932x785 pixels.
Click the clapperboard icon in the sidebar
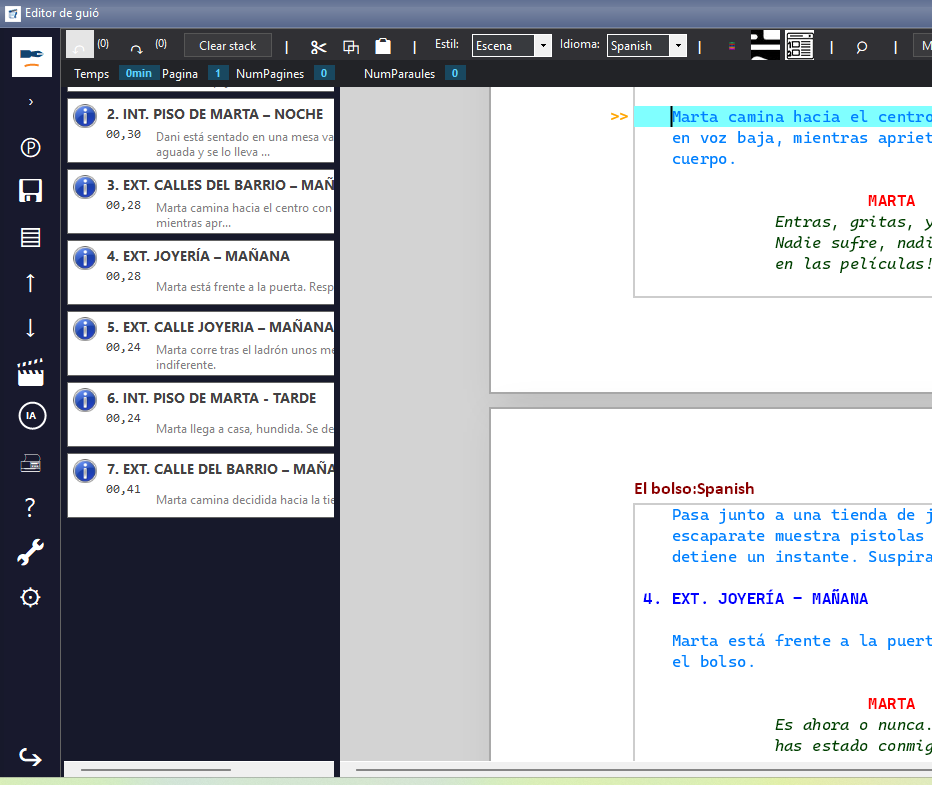[x=30, y=372]
